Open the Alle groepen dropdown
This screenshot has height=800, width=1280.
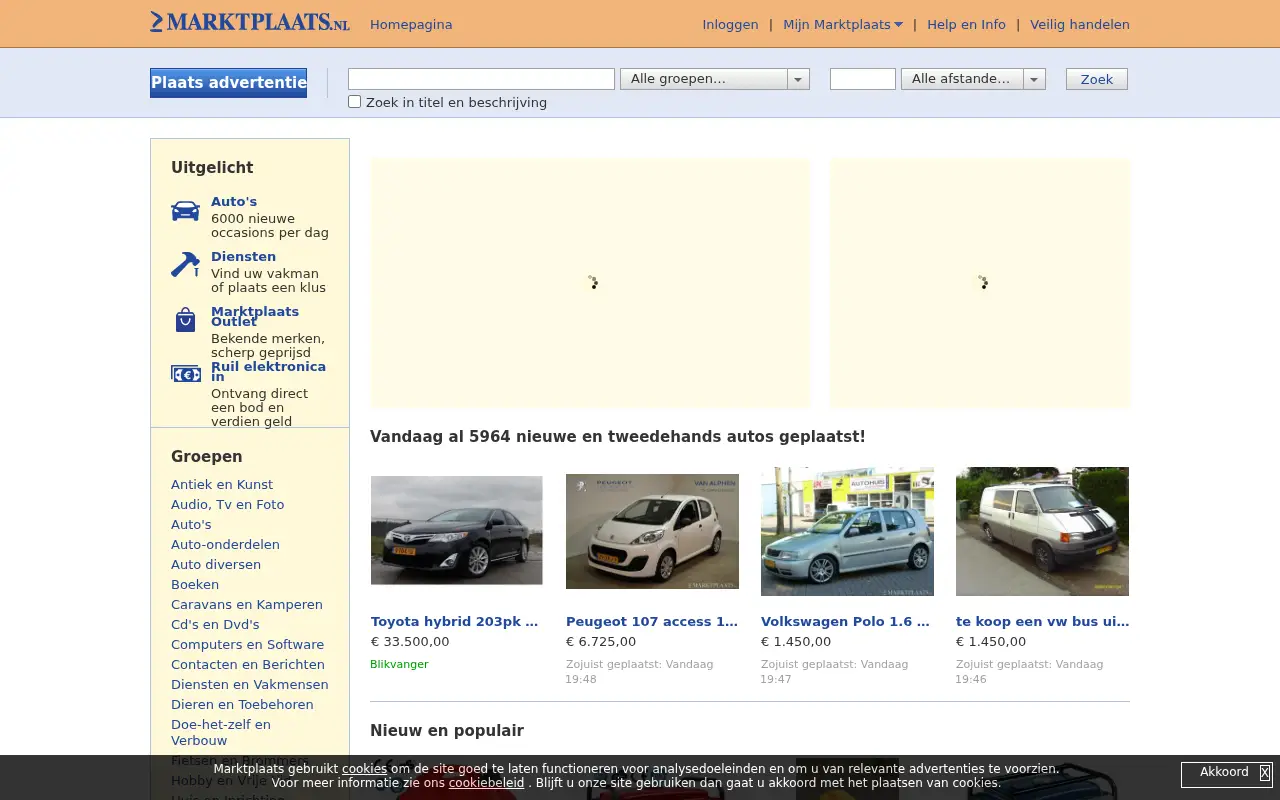coord(714,79)
